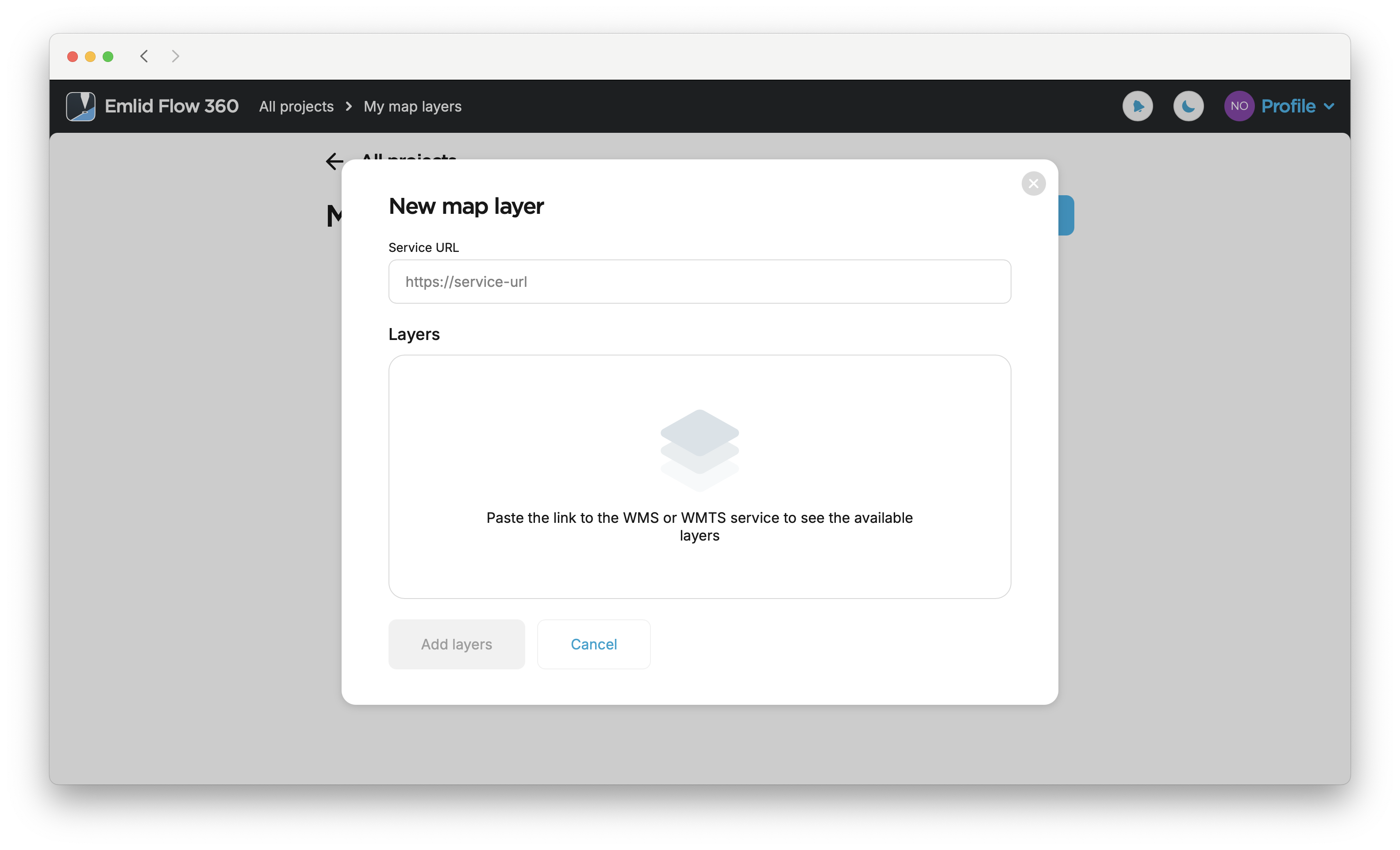Screen dimensions: 1400x850
Task: Click the Emlid Flow 360 title text
Action: tap(172, 106)
